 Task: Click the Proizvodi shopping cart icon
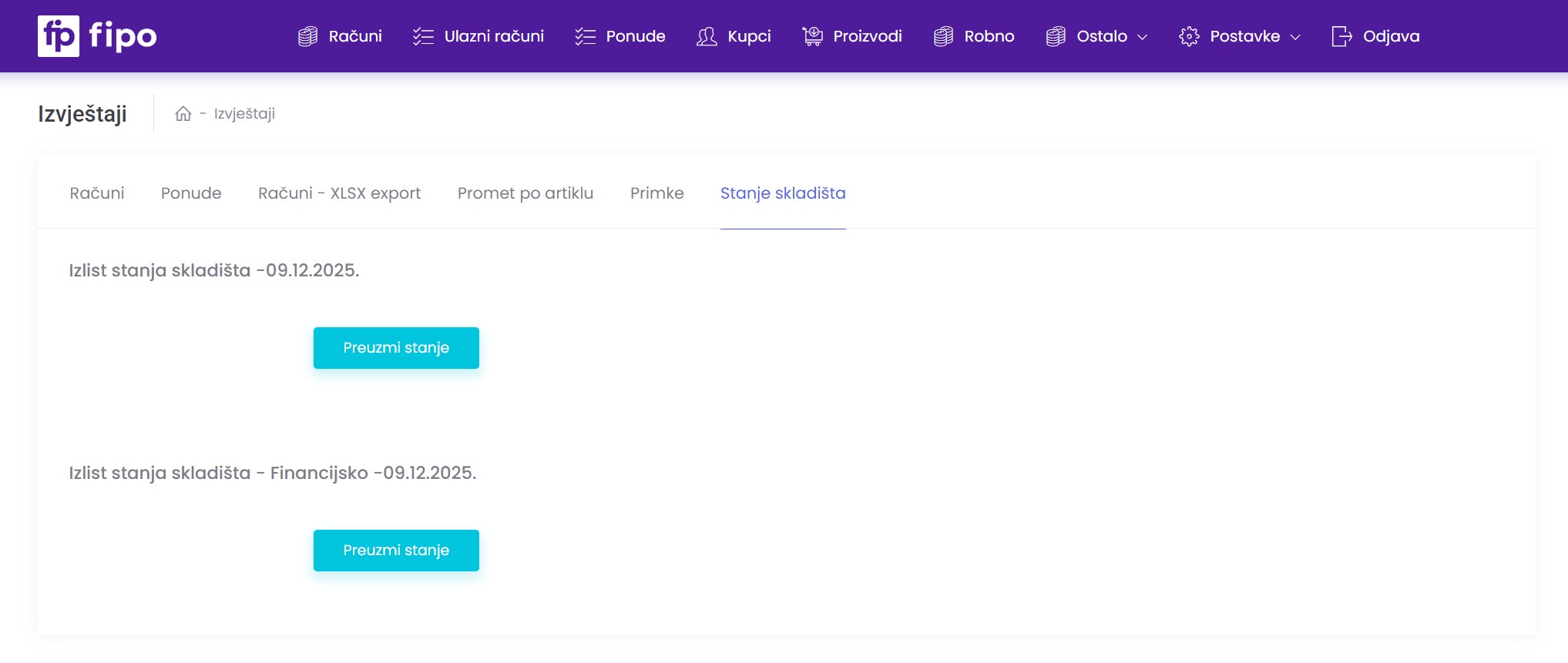[x=812, y=36]
